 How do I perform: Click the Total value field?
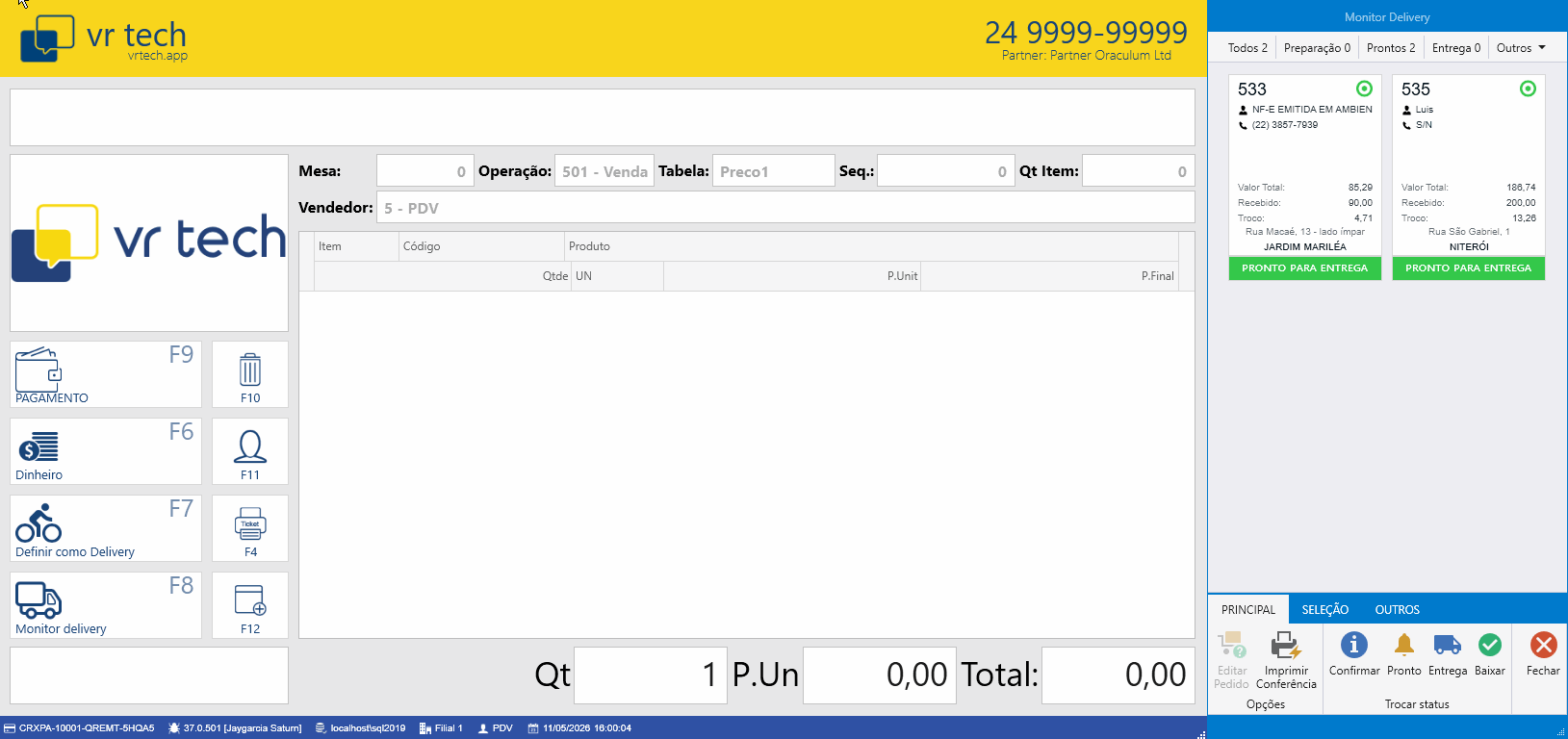point(1118,675)
